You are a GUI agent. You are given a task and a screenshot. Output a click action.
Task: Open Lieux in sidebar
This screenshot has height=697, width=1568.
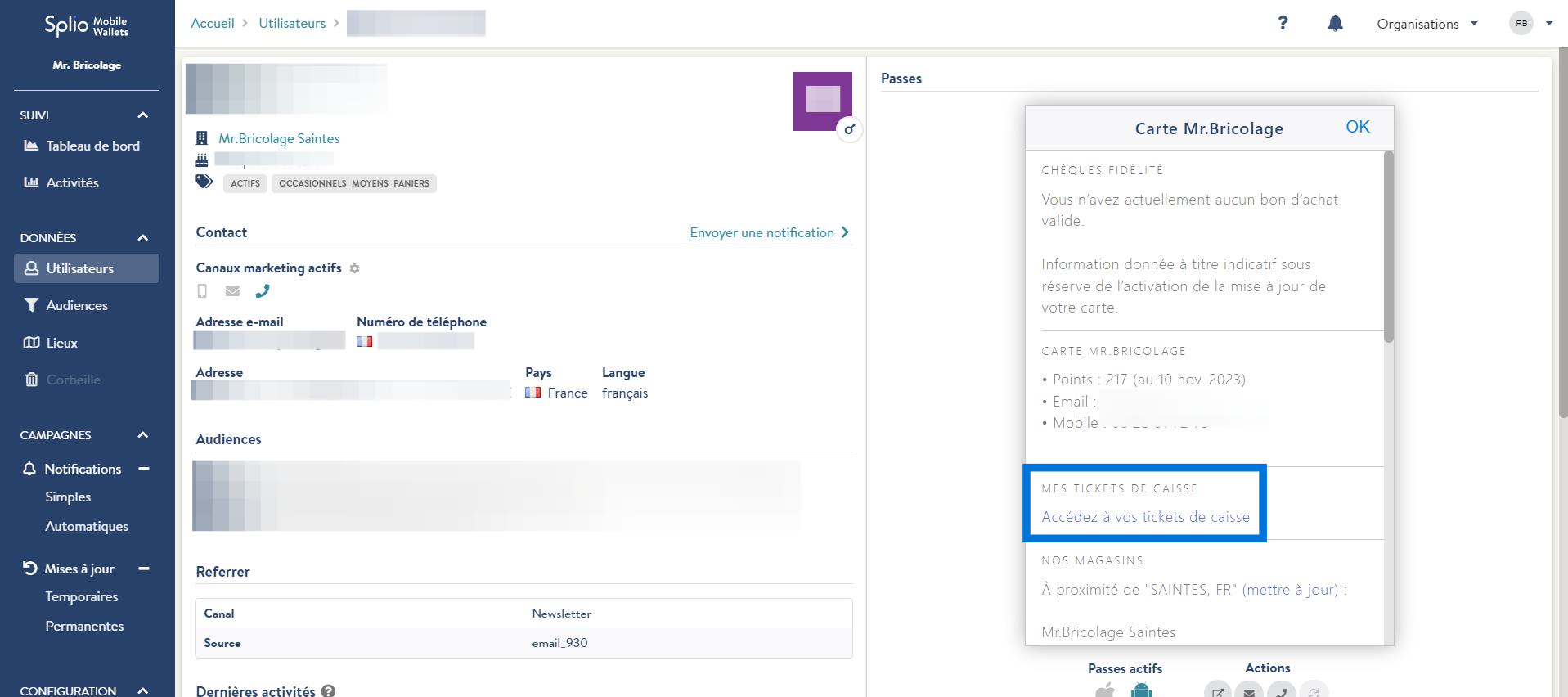[87, 343]
